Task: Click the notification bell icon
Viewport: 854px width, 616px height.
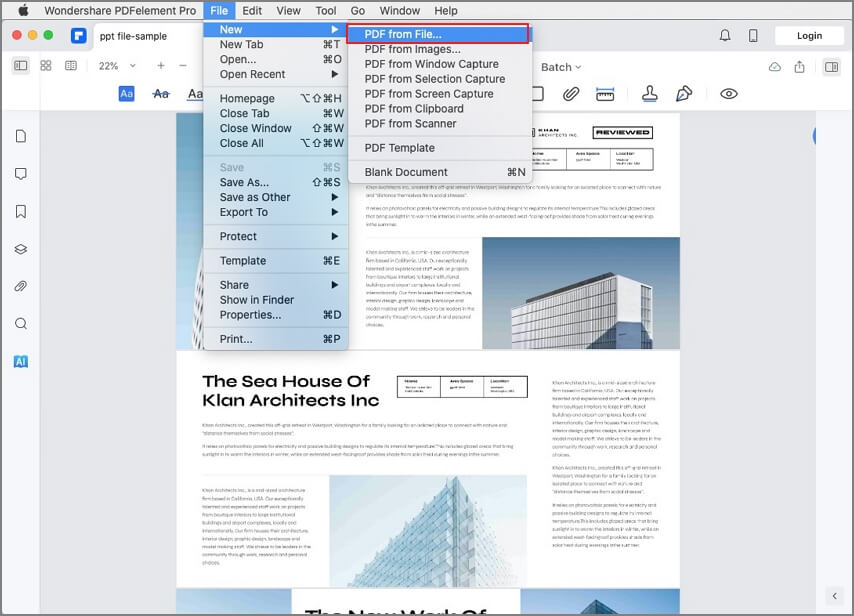Action: (725, 36)
